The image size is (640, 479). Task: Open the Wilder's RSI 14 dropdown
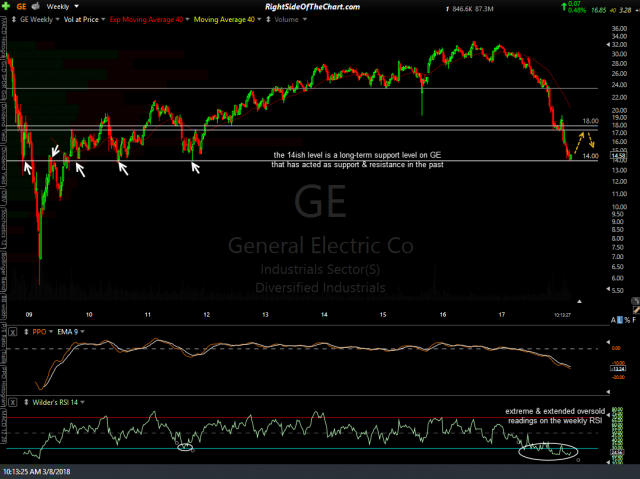[x=82, y=402]
